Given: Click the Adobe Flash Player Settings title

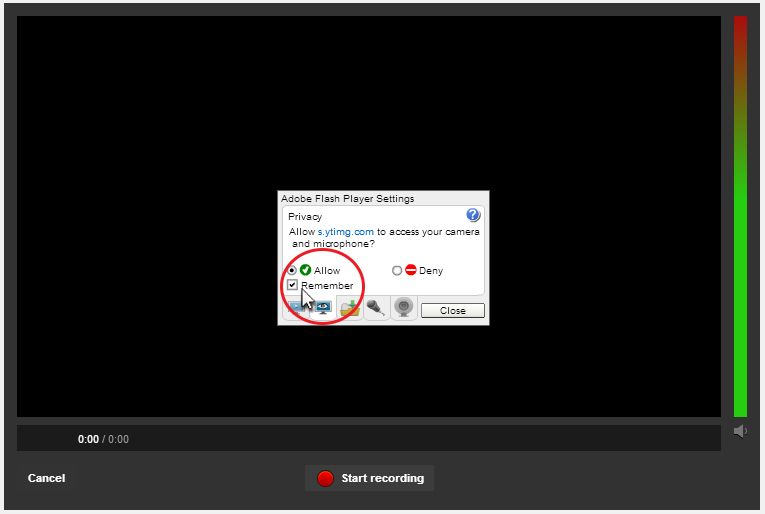Looking at the screenshot, I should coord(347,198).
